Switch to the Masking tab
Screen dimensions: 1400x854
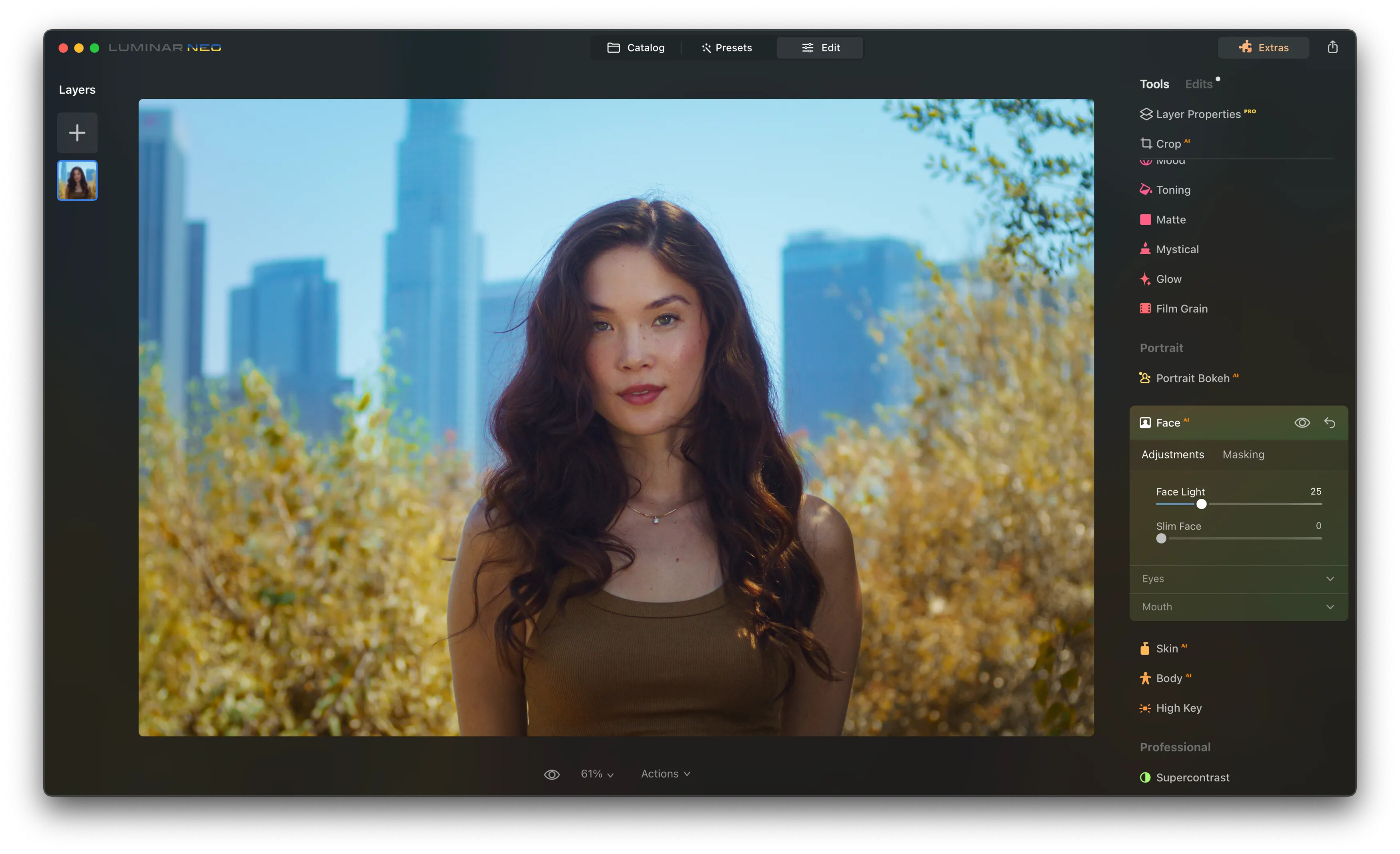click(x=1243, y=454)
